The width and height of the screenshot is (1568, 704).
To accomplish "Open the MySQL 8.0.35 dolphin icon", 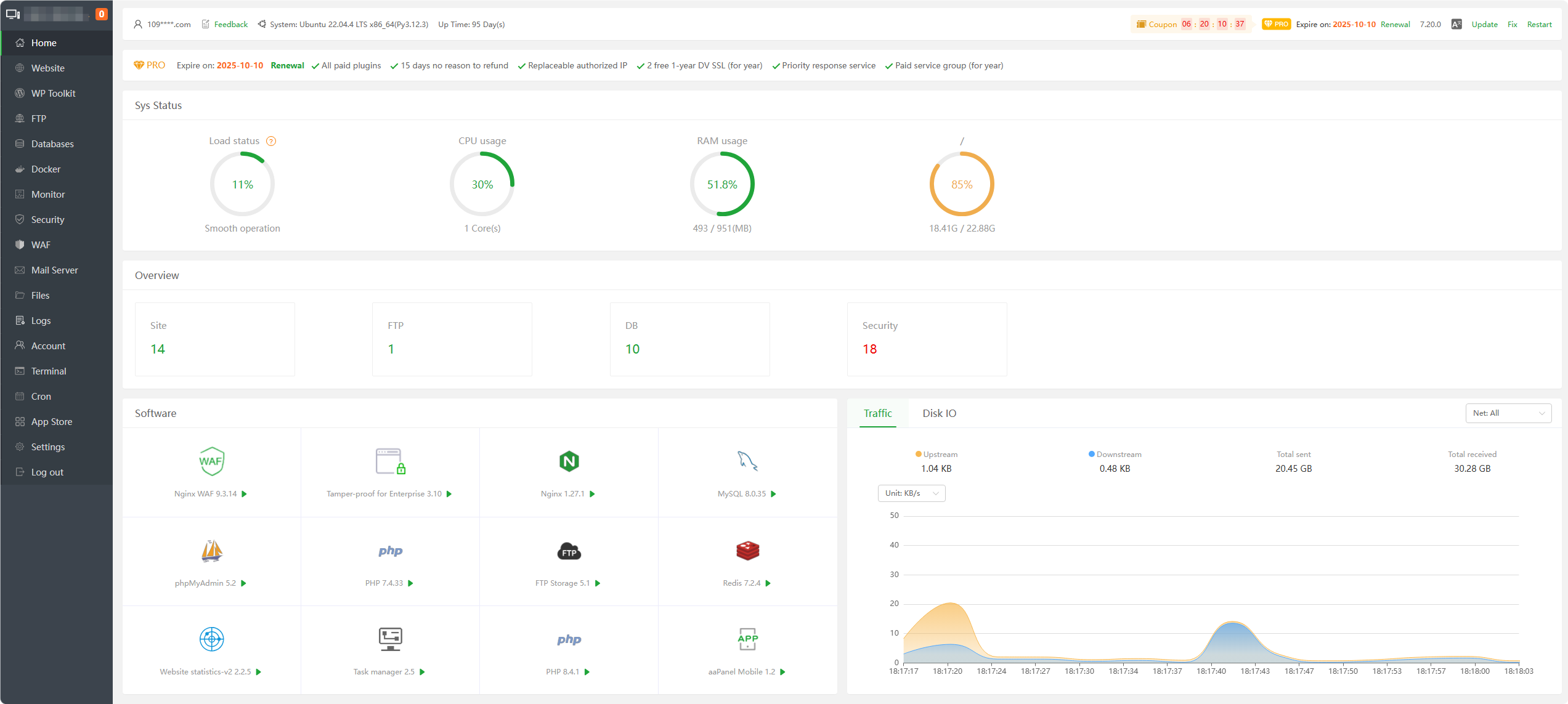I will pyautogui.click(x=747, y=461).
